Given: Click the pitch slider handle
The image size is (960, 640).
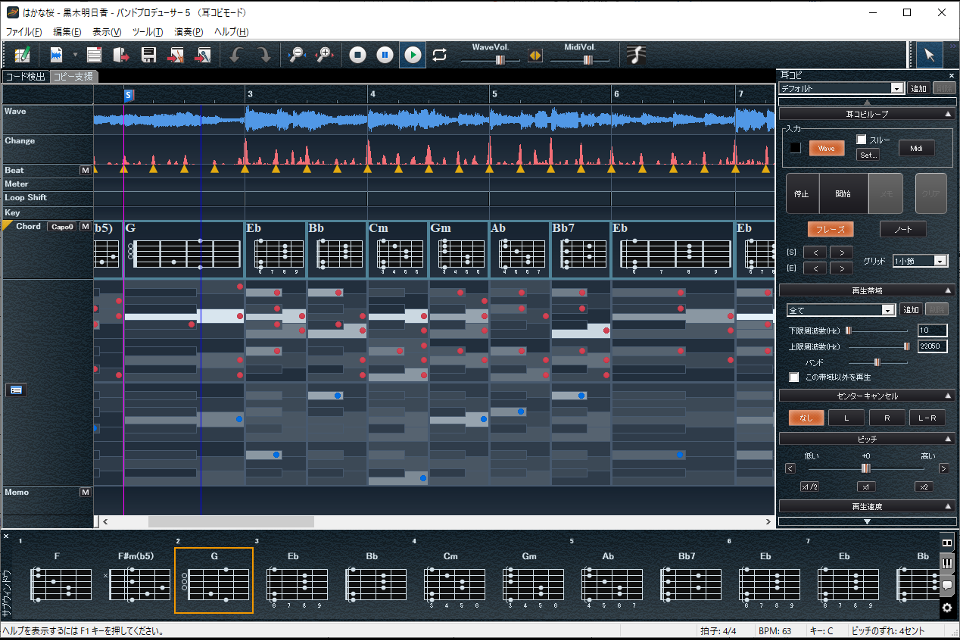Looking at the screenshot, I should 866,468.
